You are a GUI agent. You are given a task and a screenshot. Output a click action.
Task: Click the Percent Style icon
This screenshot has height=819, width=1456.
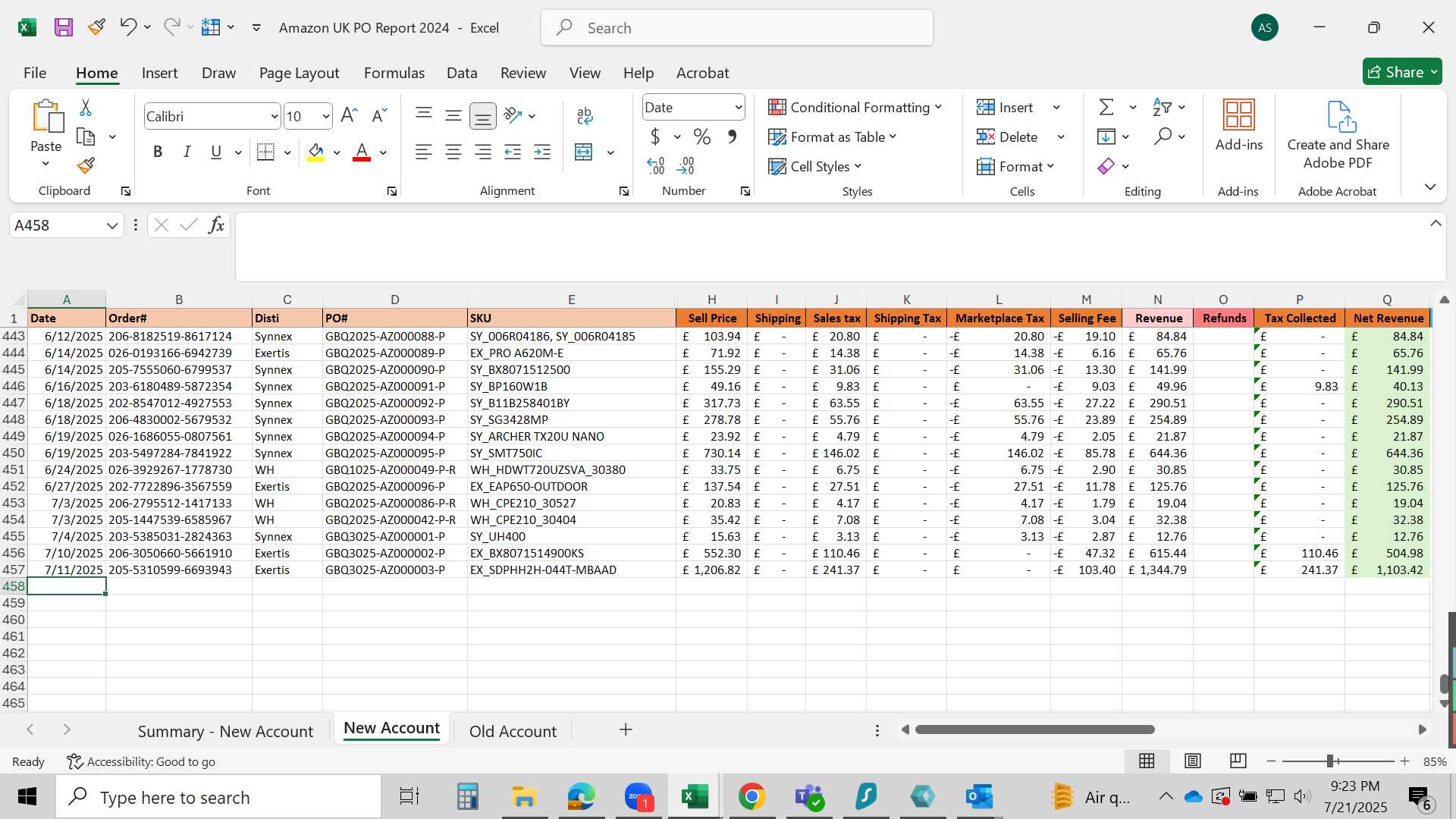pyautogui.click(x=702, y=136)
